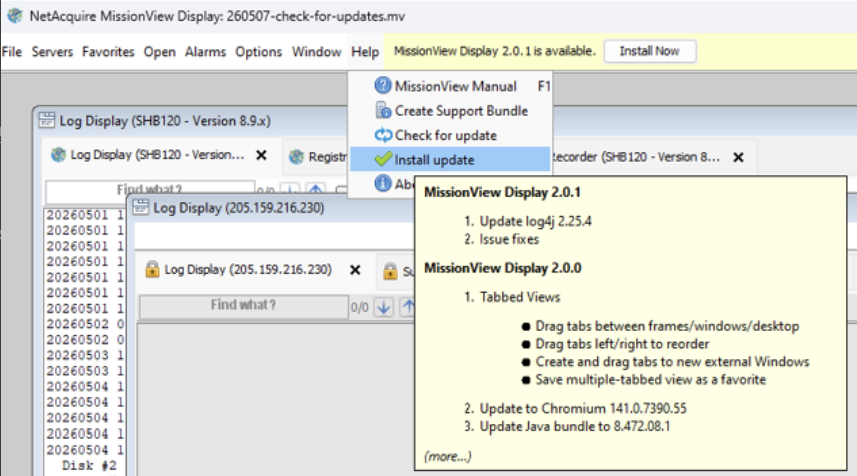Select Create Support Bundle
Viewport: 857px width, 476px height.
point(450,111)
